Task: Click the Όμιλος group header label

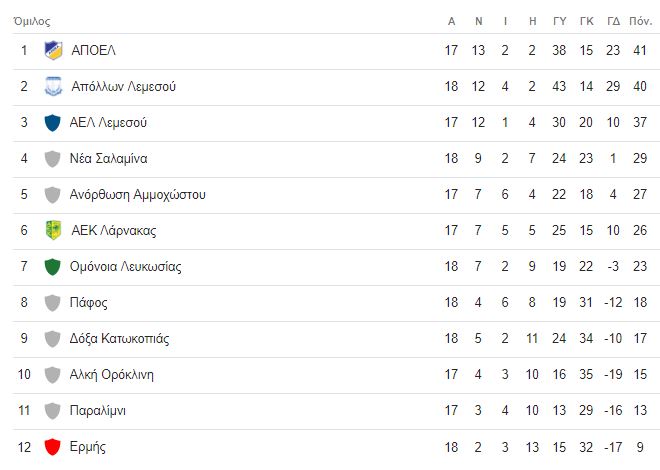Action: coord(32,21)
